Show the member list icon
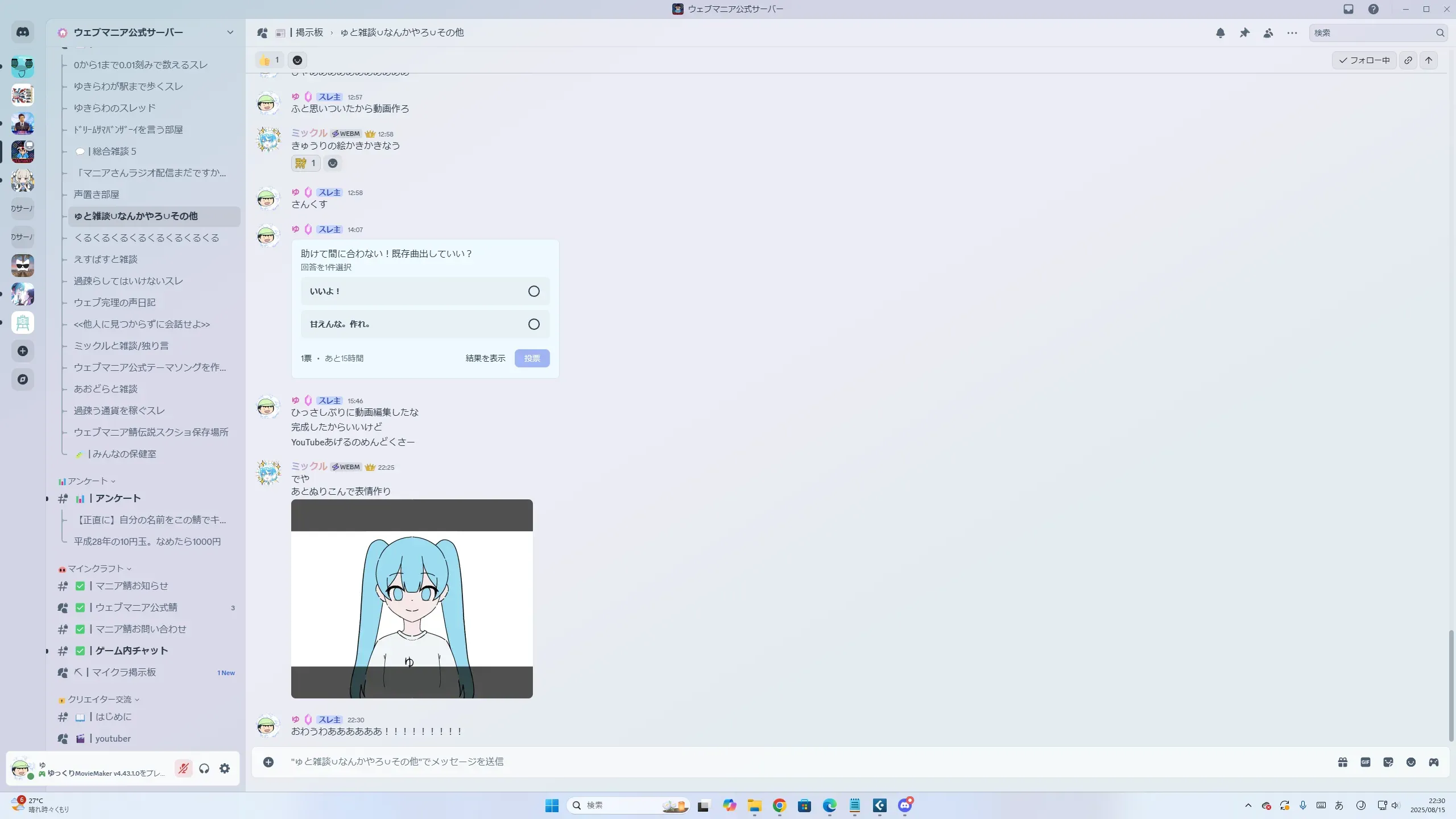This screenshot has width=1456, height=819. (1268, 33)
